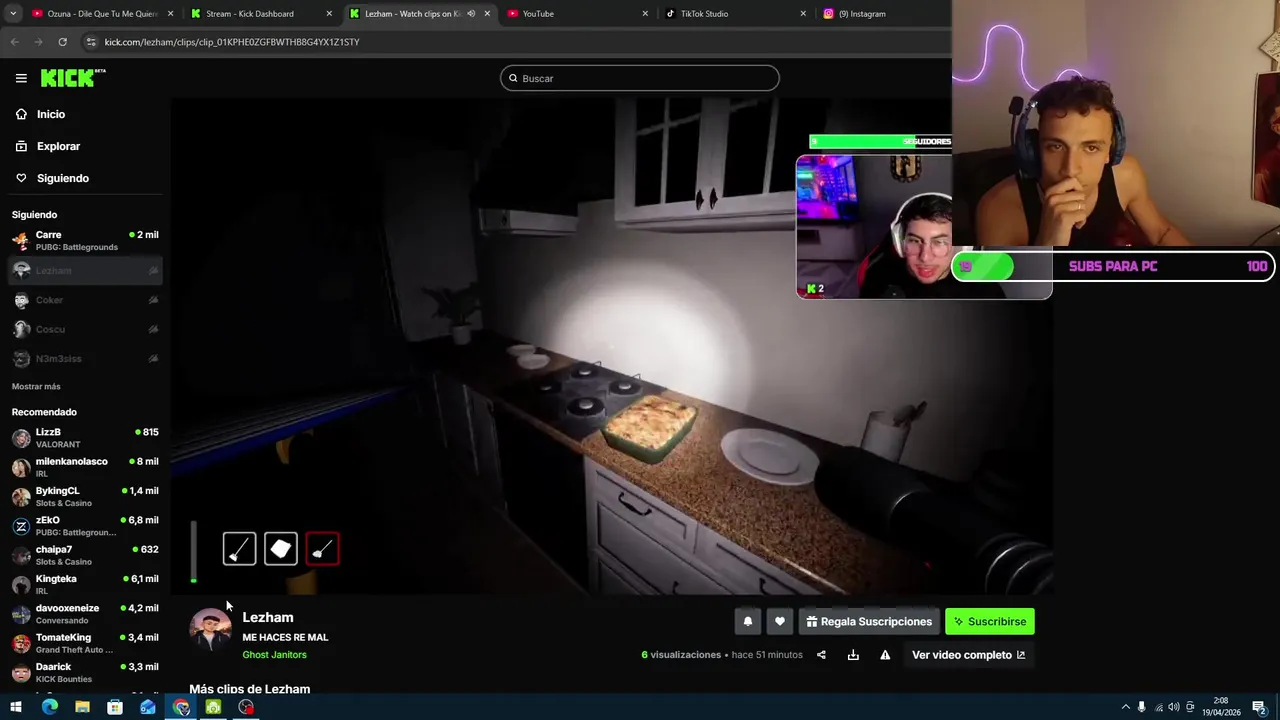Click the download clip icon
1280x720 pixels.
(853, 655)
